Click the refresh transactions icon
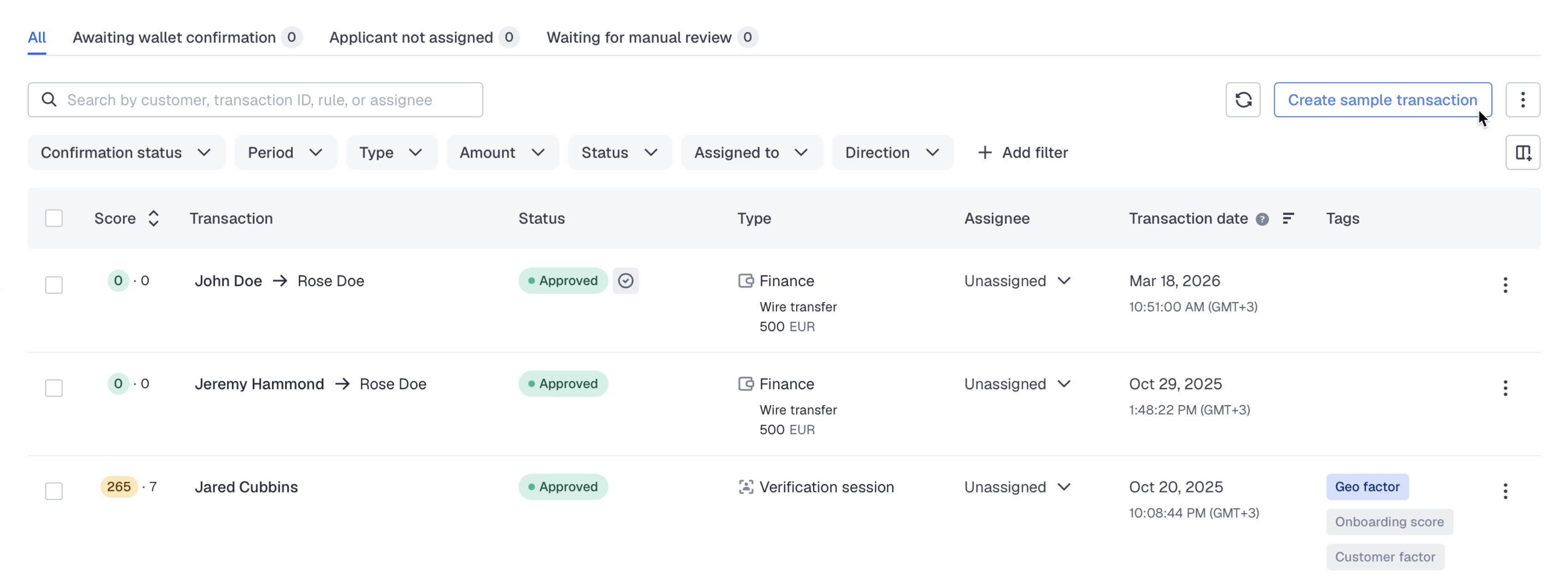Image resolution: width=1568 pixels, height=580 pixels. pyautogui.click(x=1242, y=100)
